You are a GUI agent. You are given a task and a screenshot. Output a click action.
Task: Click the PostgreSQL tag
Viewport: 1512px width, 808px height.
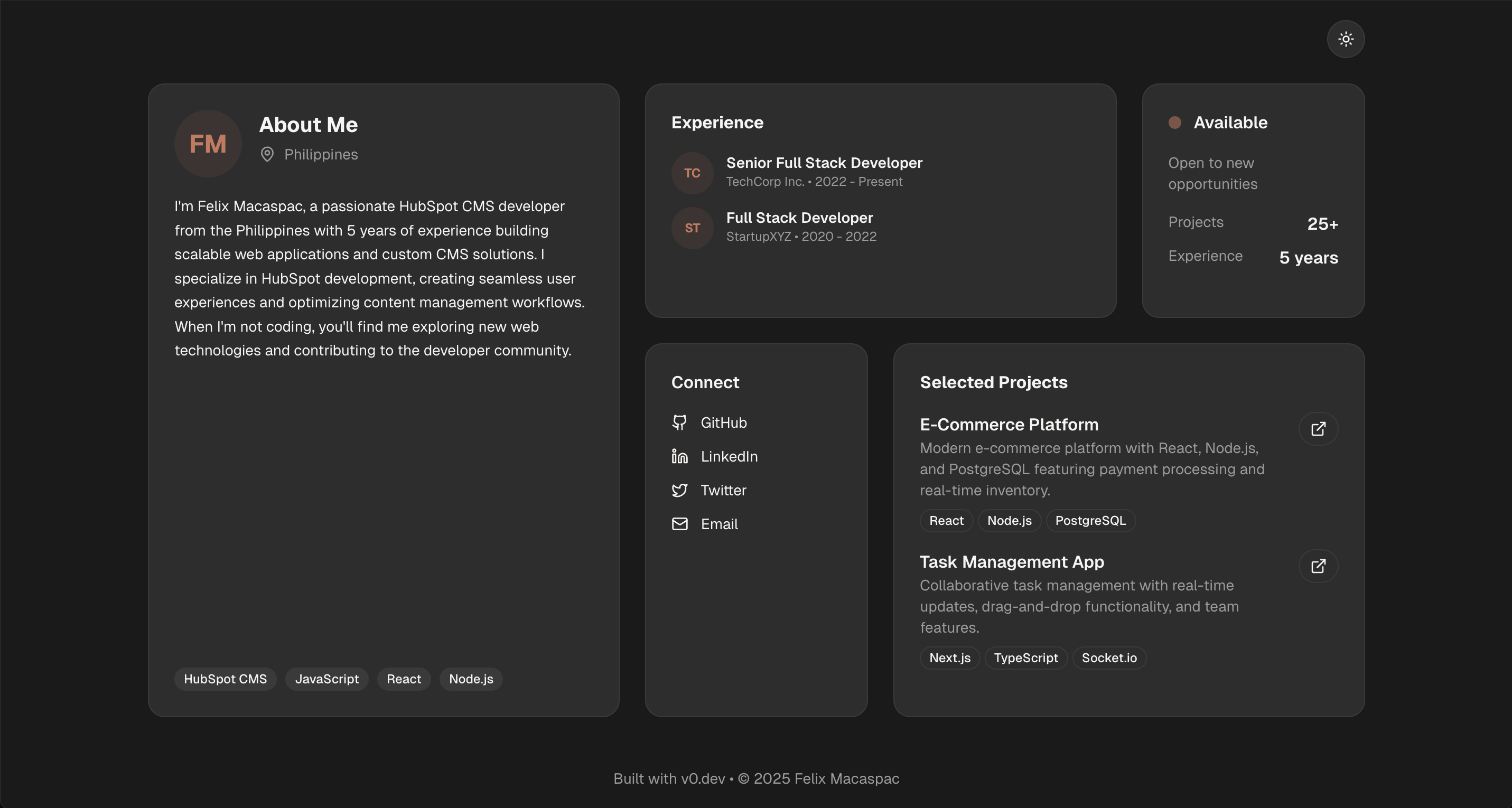[1090, 521]
